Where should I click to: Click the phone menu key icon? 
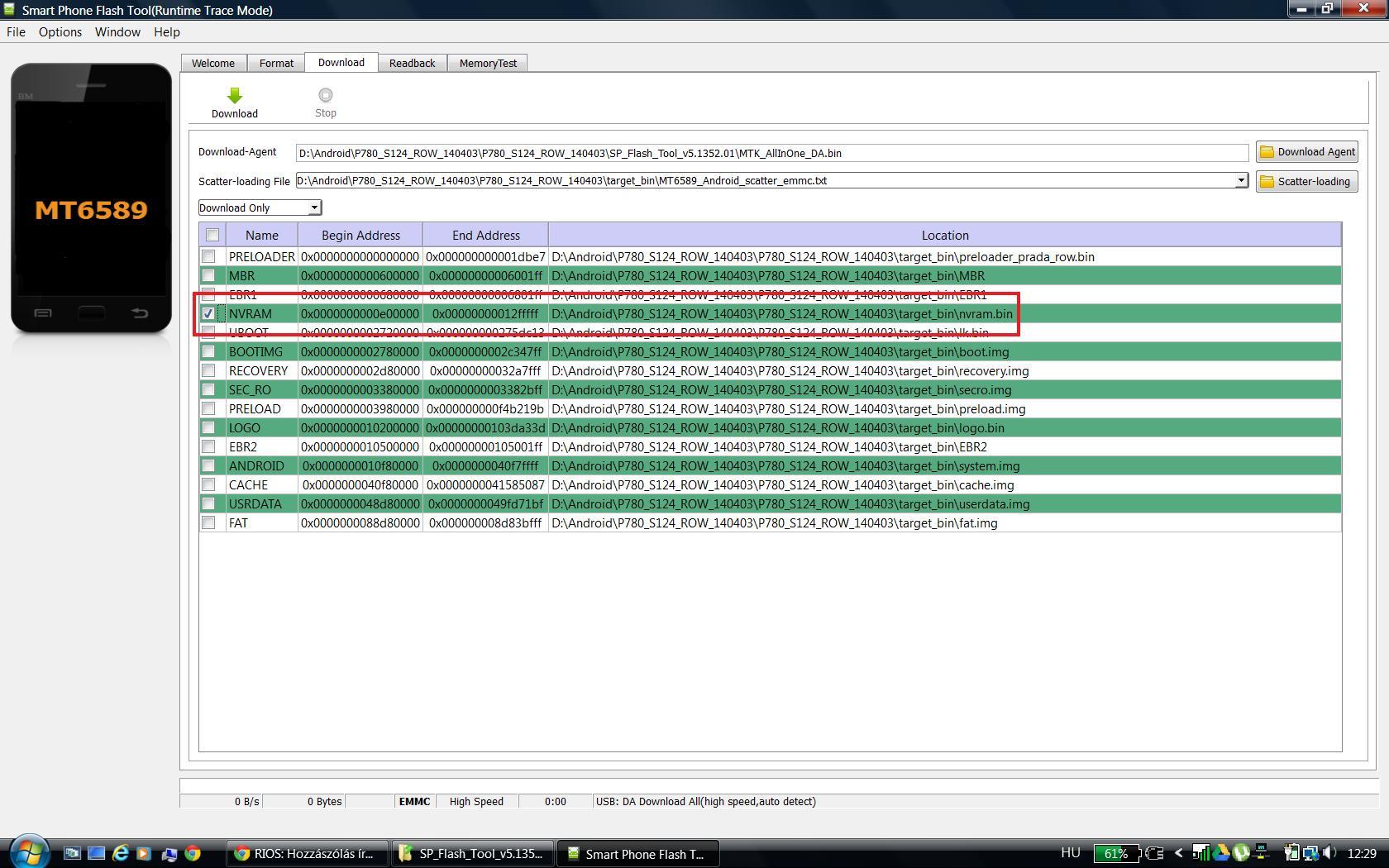43,313
